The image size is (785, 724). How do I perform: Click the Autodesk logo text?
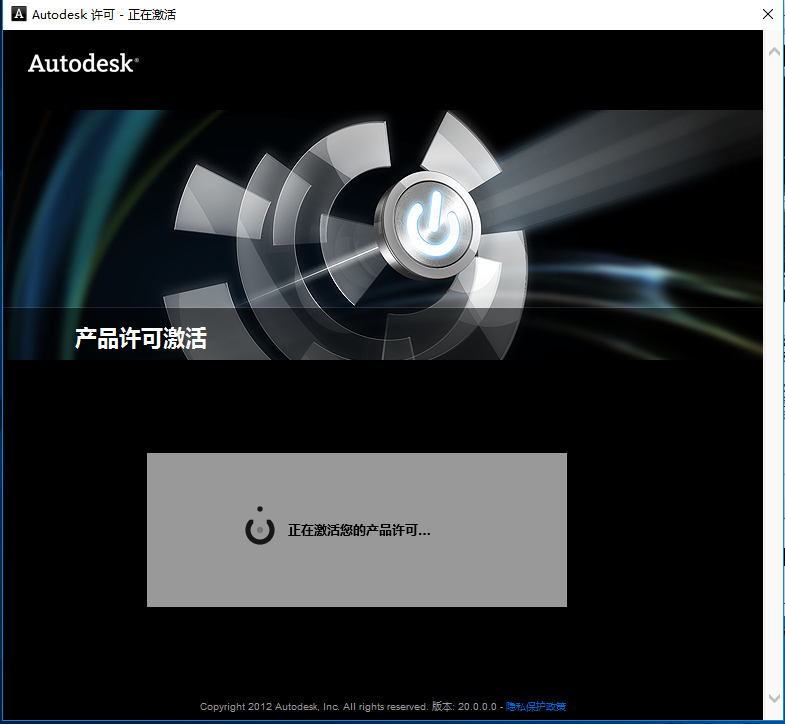(83, 64)
